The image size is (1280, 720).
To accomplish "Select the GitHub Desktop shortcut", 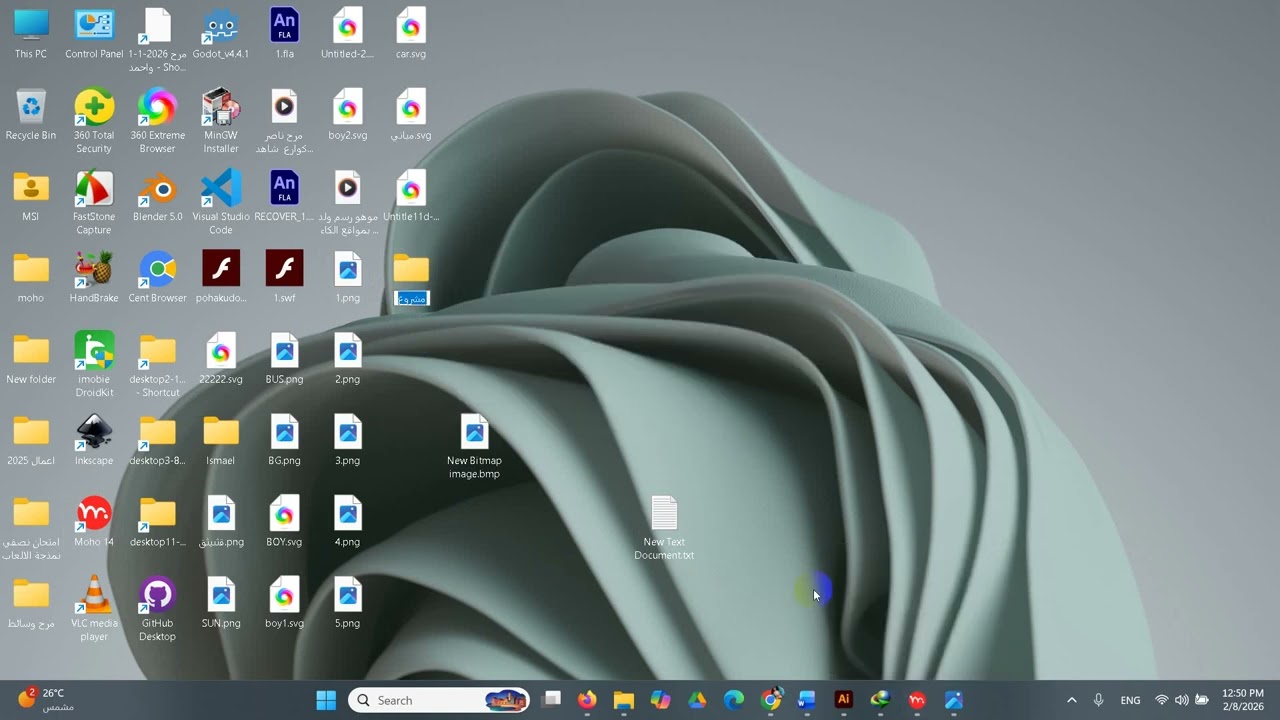I will coord(157,596).
